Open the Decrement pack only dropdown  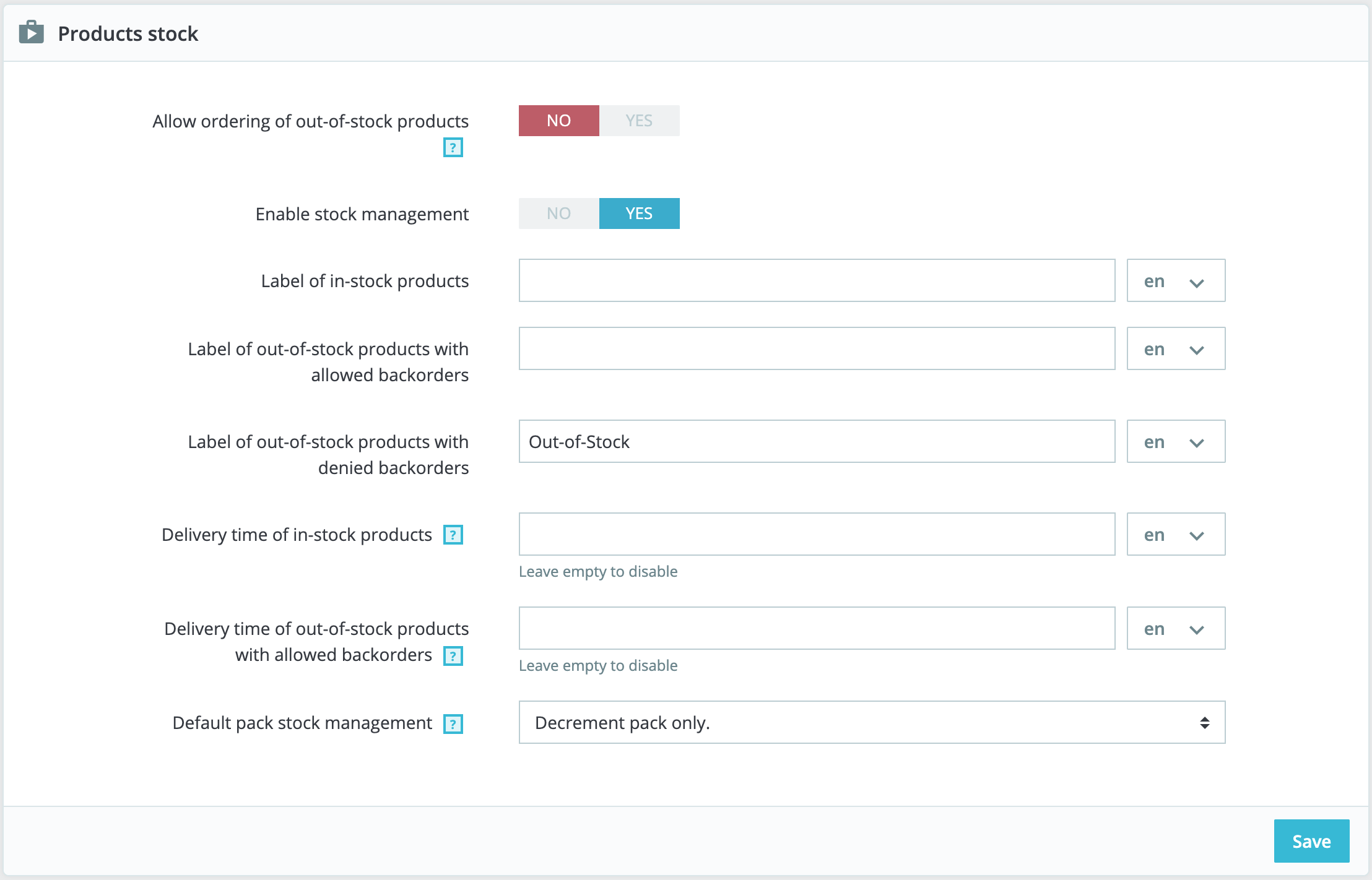(x=872, y=722)
